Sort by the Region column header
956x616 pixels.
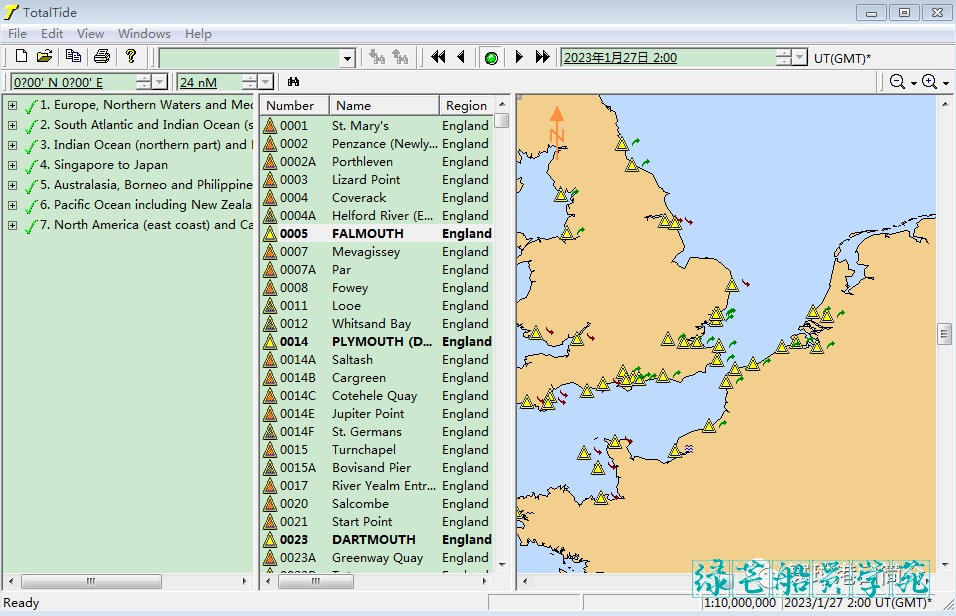point(466,106)
